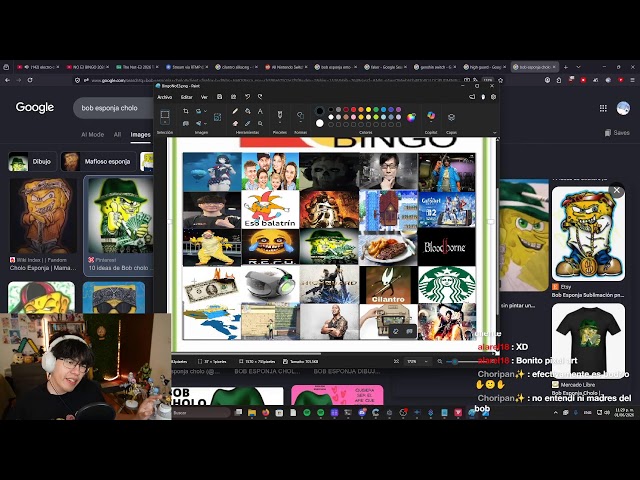Open Google apps grid icon
640x480 pixels.
[x=603, y=108]
